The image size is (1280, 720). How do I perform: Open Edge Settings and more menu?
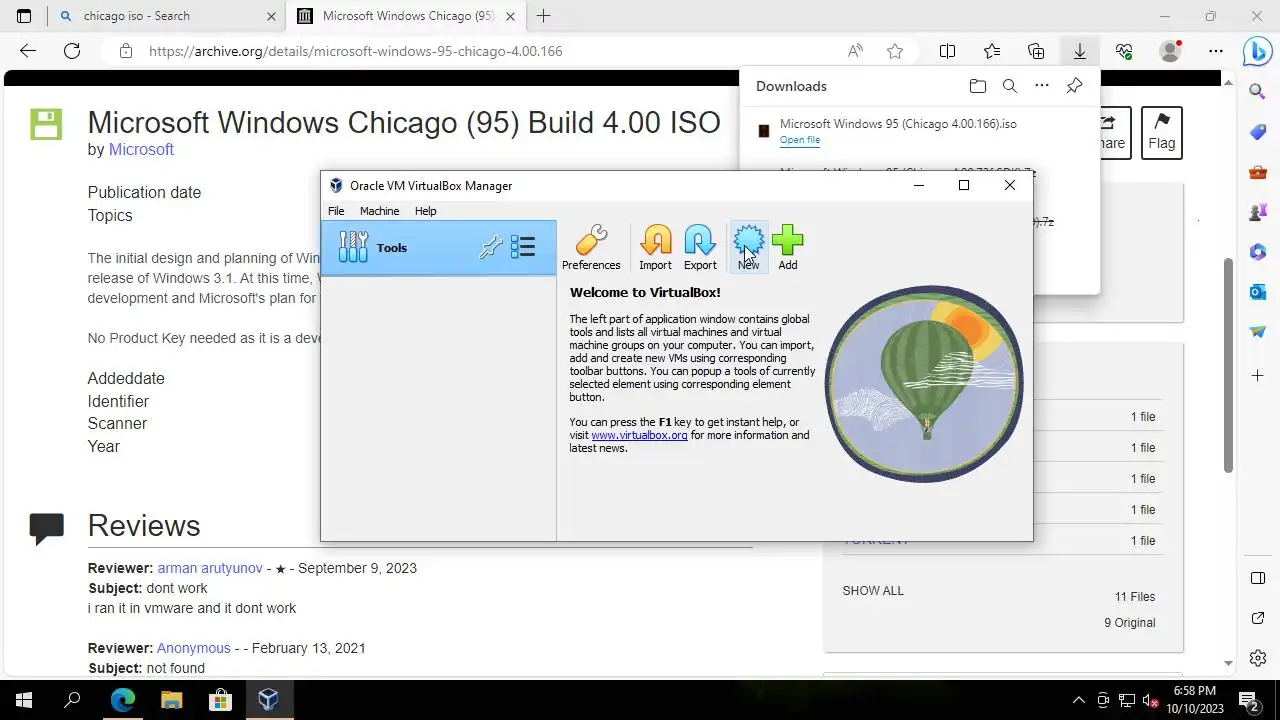pos(1215,51)
